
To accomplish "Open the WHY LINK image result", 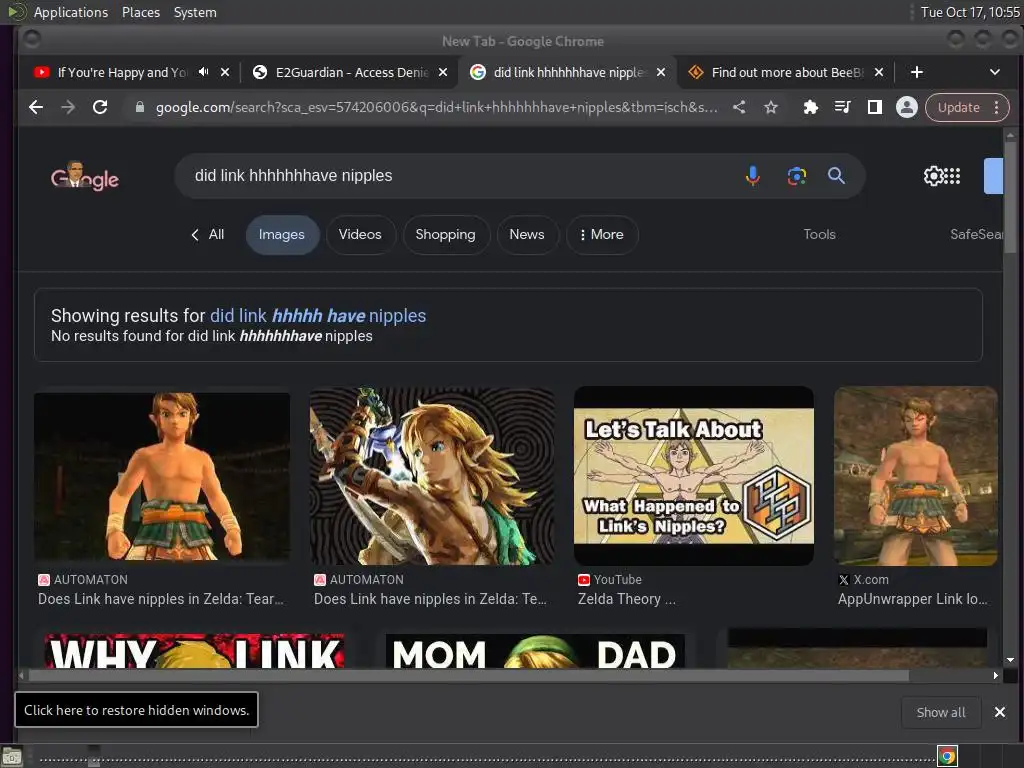I will [x=195, y=650].
